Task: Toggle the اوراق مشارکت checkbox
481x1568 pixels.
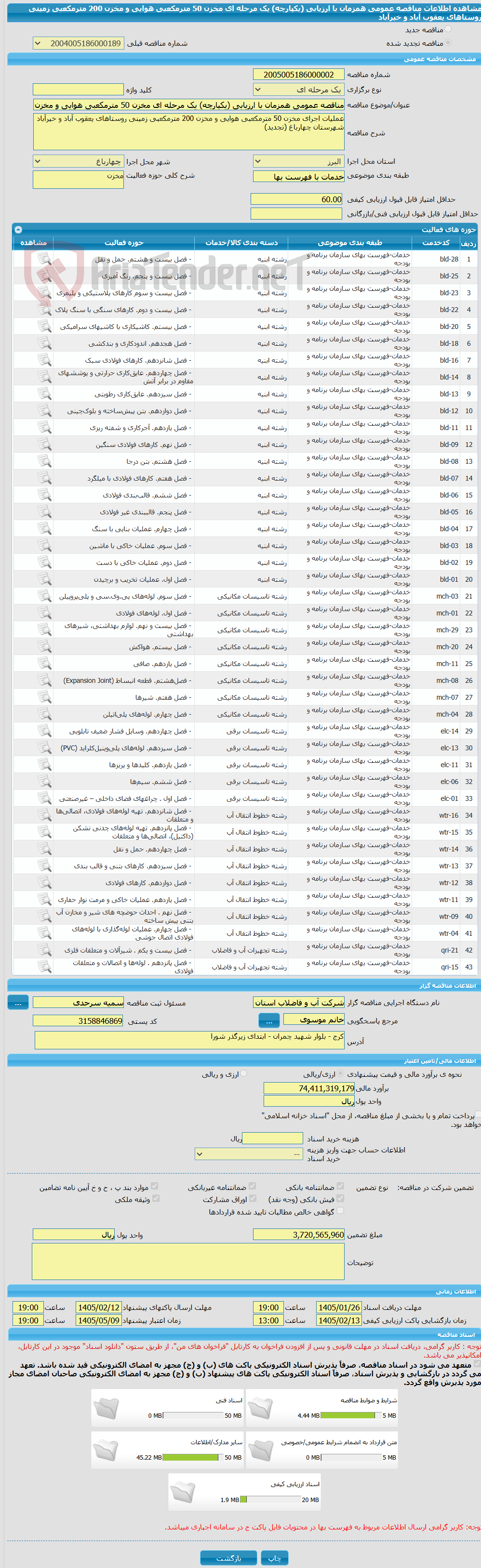Action: coord(252,1199)
